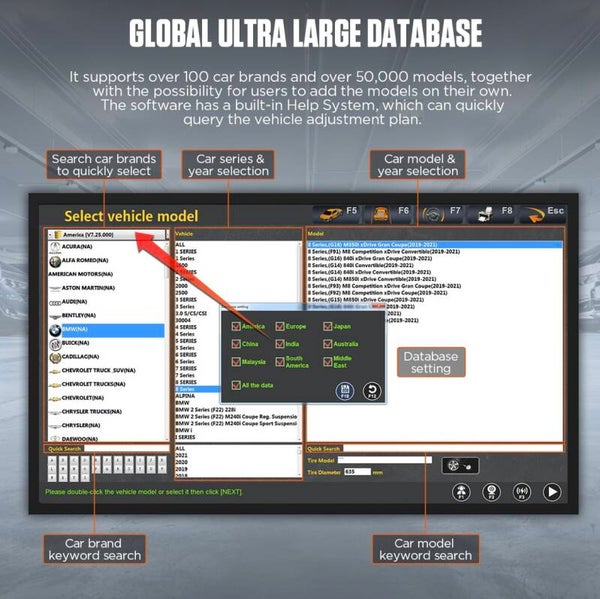Toggle the India checkbox
The image size is (600, 599).
280,344
